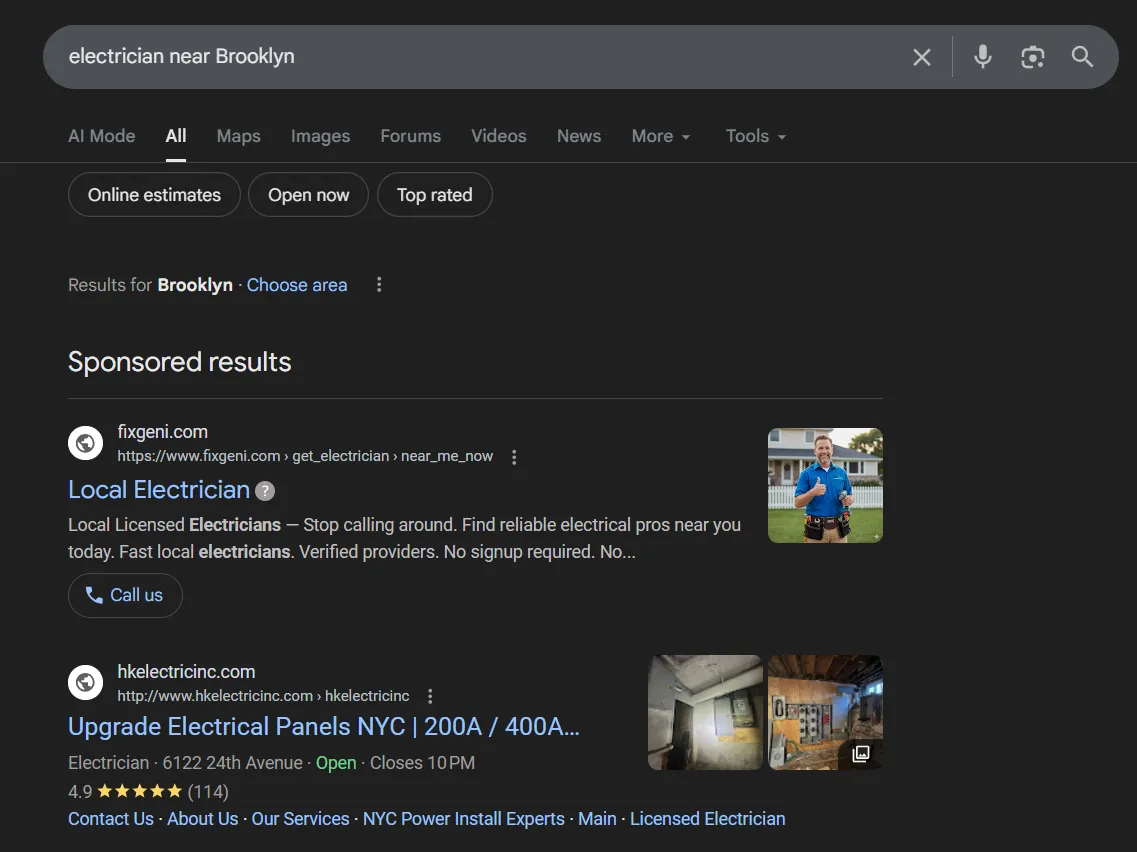Open the Licensed Electrician sitelink

click(x=707, y=819)
